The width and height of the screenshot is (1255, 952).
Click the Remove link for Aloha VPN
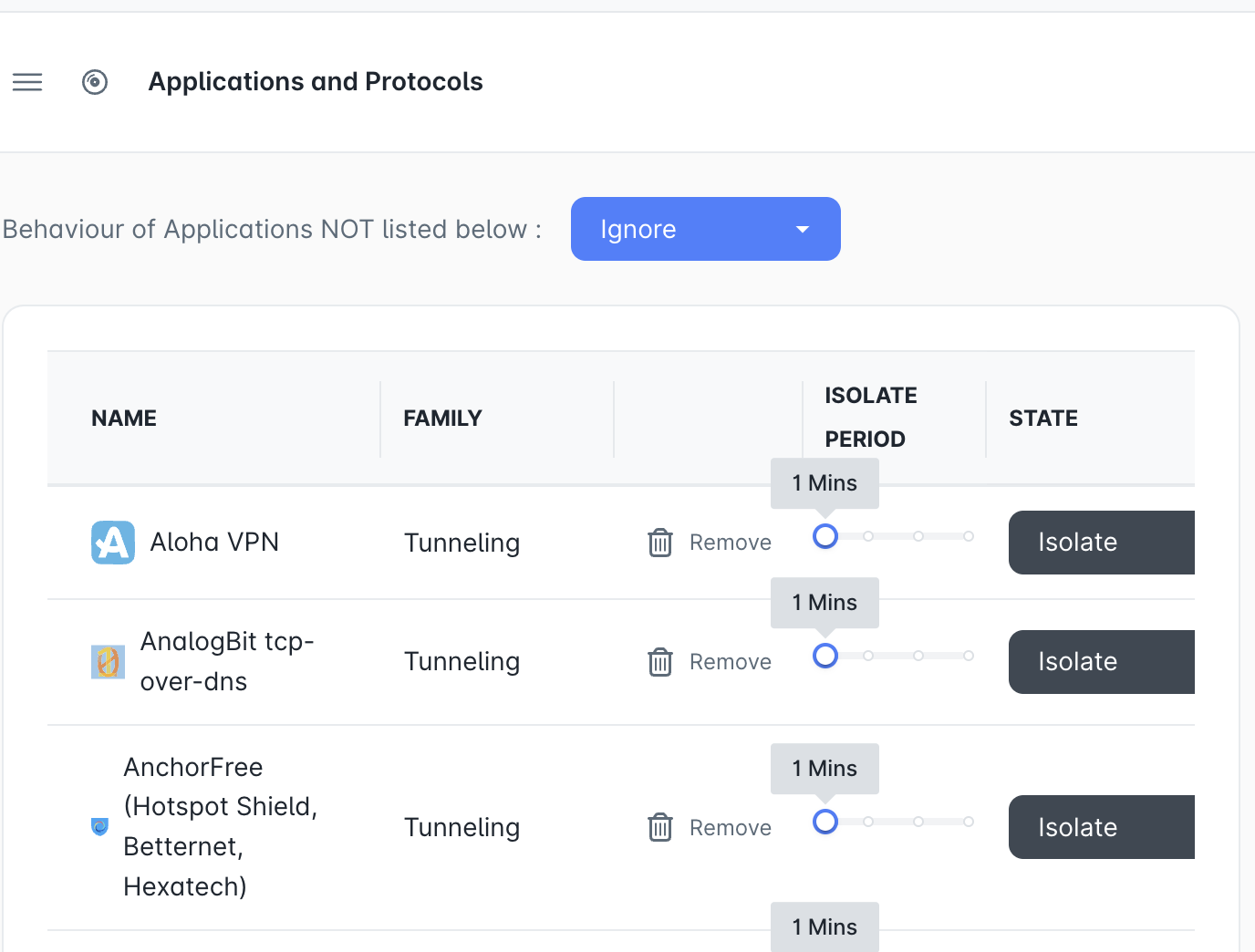[731, 543]
